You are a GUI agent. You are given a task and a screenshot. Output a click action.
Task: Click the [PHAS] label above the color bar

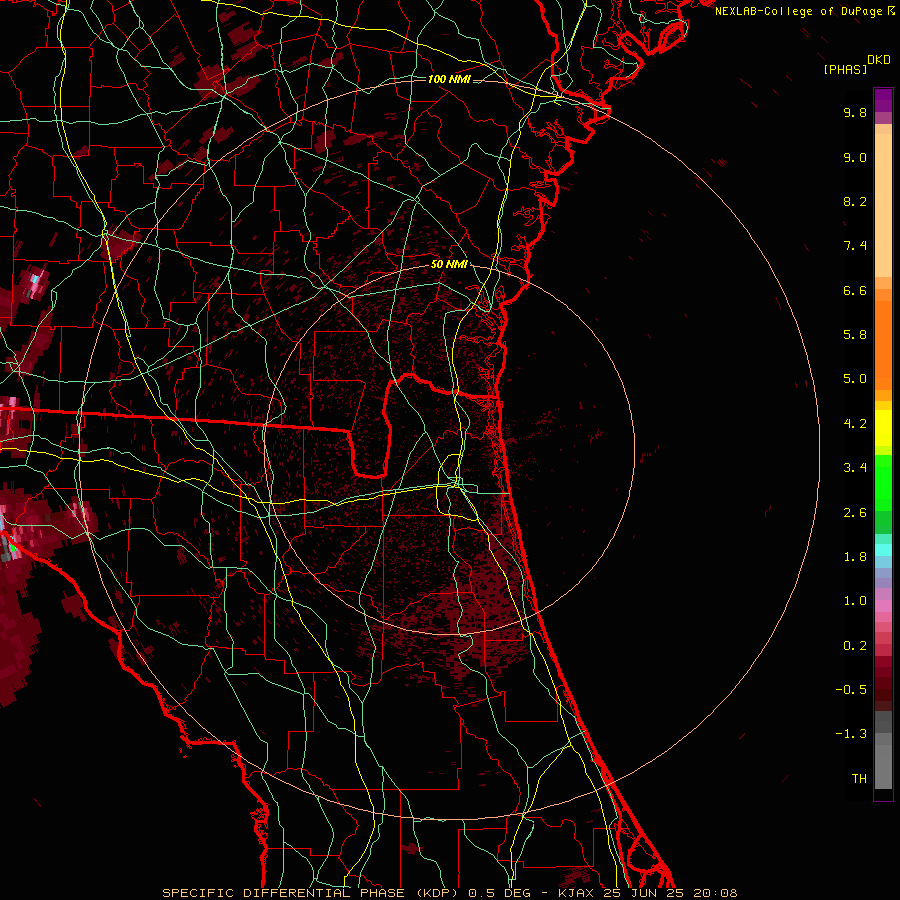845,69
